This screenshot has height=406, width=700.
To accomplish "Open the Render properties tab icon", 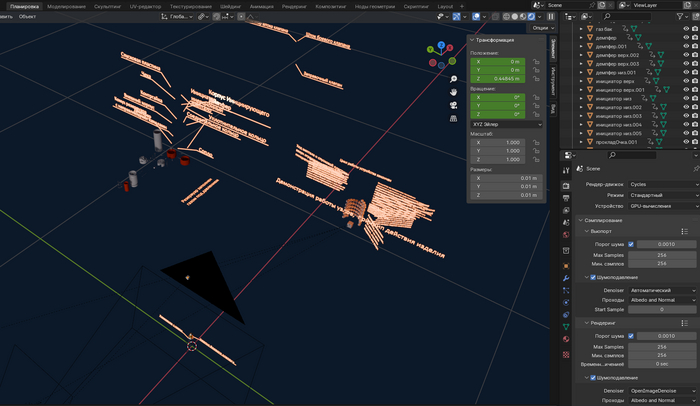I will pyautogui.click(x=567, y=183).
